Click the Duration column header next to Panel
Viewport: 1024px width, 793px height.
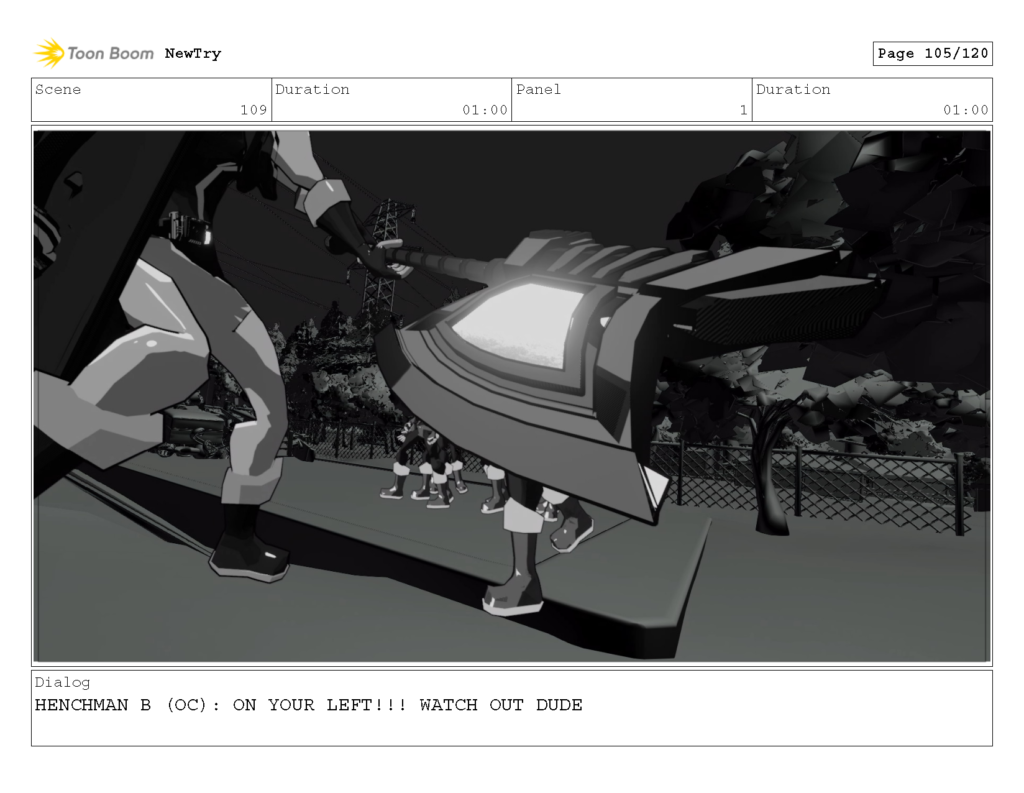click(793, 89)
